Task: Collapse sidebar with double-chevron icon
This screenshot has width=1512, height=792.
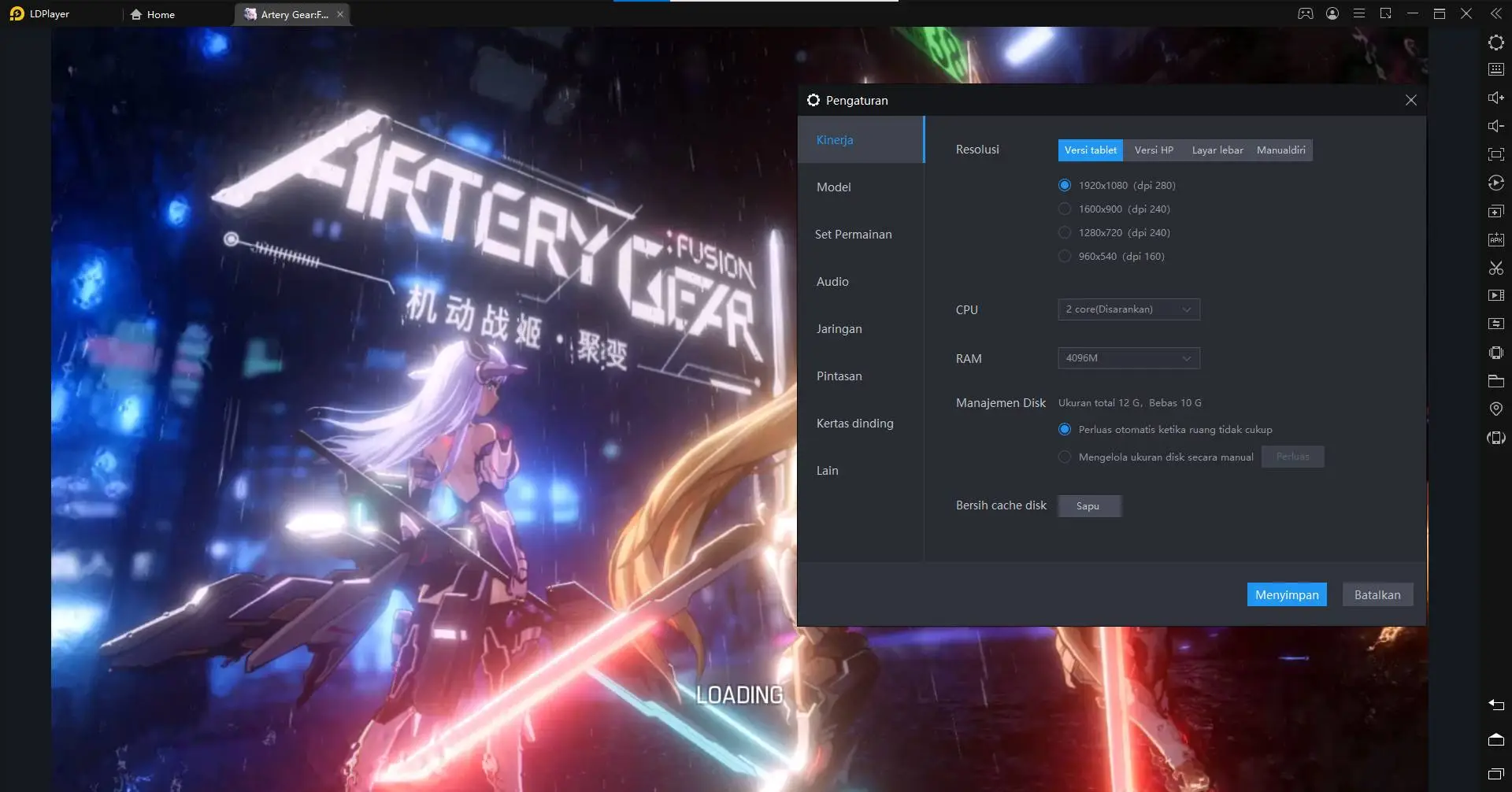Action: 1495,13
